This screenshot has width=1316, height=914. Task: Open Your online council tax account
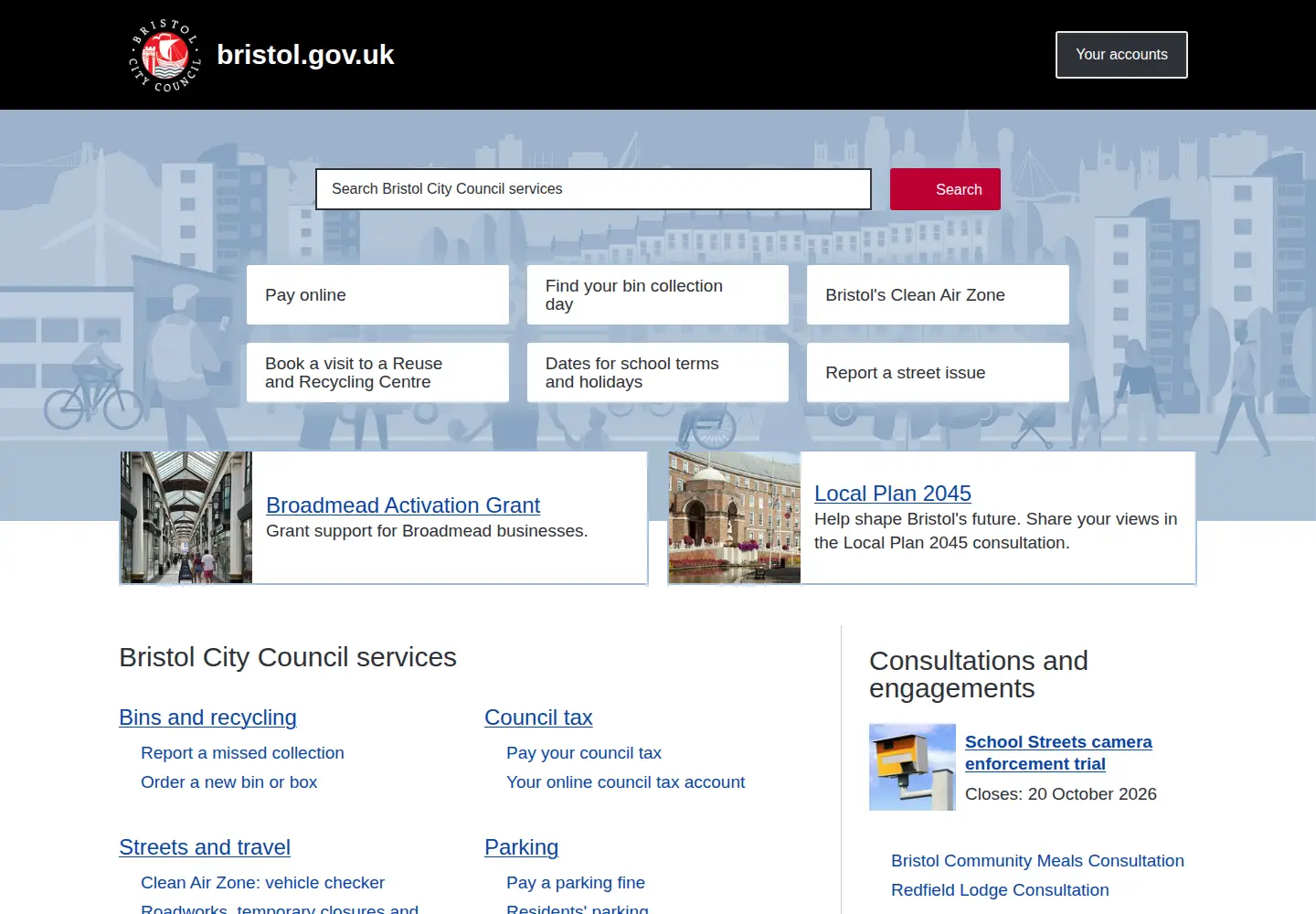pos(626,782)
